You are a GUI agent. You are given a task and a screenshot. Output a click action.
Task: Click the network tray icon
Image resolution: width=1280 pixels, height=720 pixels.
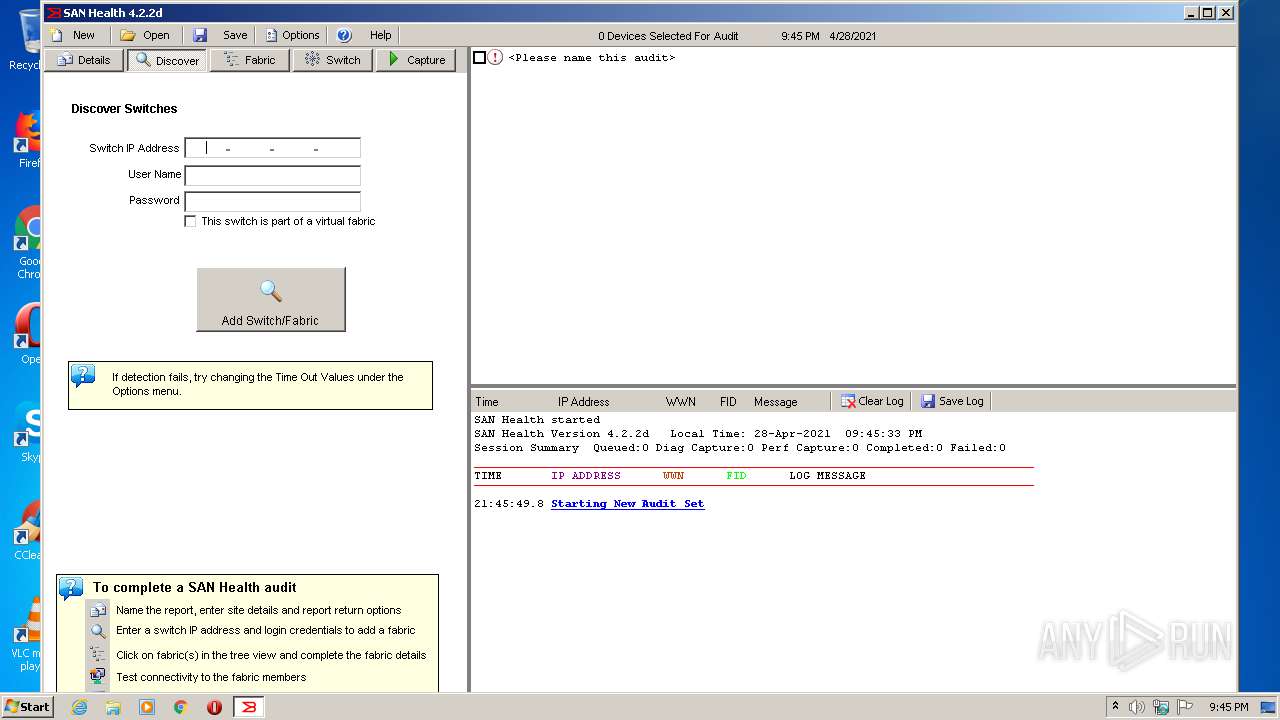click(1161, 707)
